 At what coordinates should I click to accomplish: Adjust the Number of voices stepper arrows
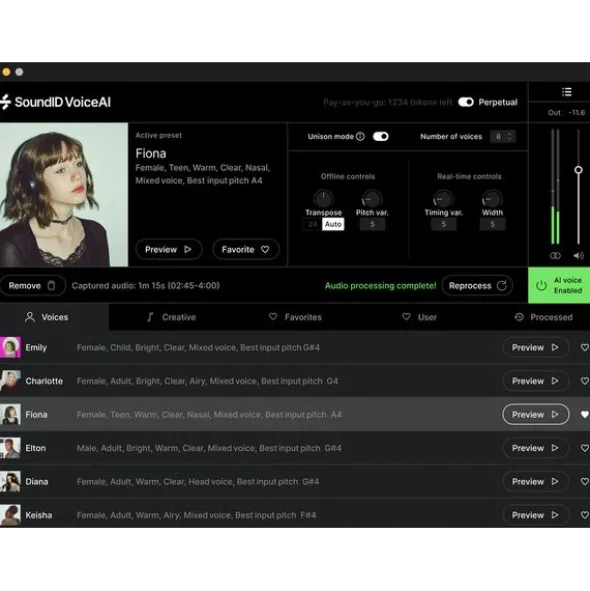click(510, 136)
